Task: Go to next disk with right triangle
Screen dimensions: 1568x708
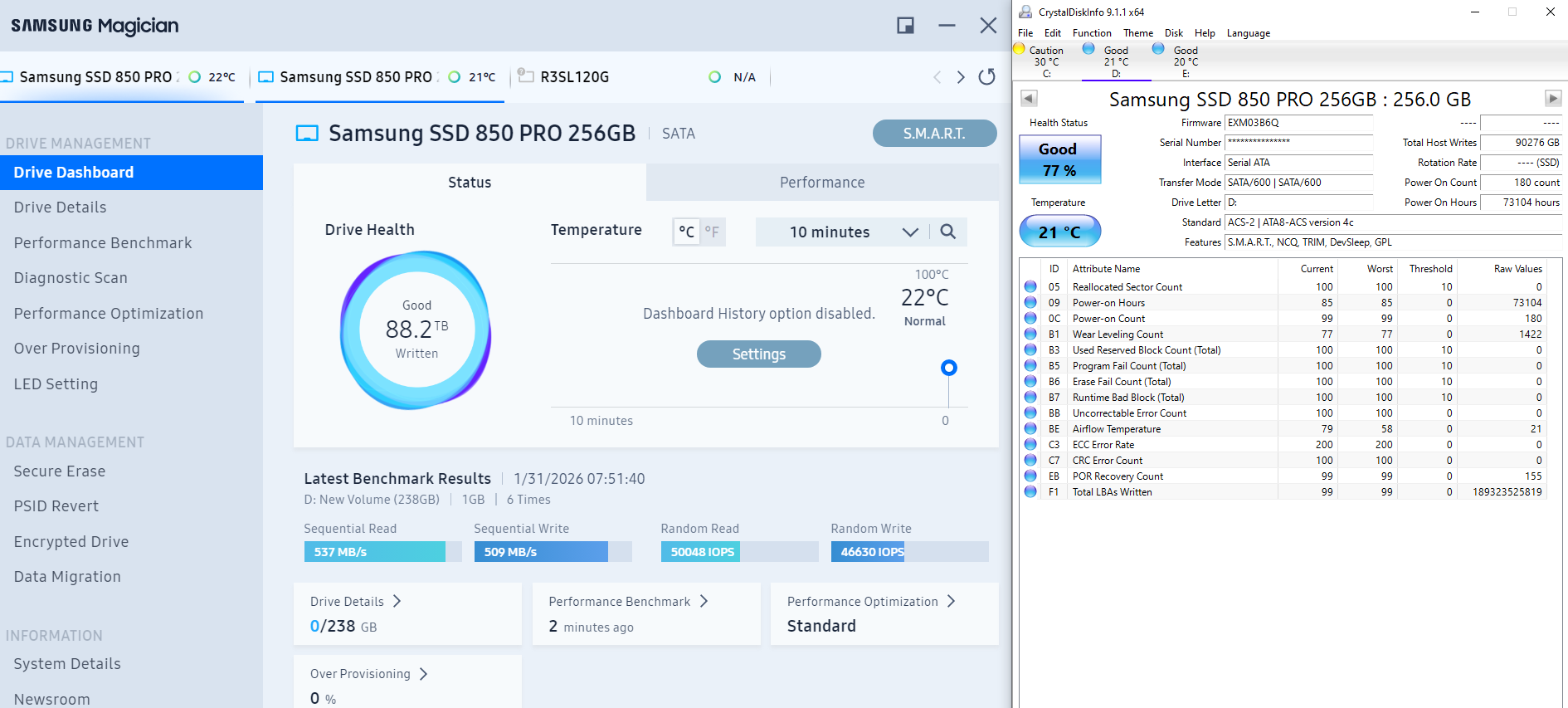Action: (1552, 99)
